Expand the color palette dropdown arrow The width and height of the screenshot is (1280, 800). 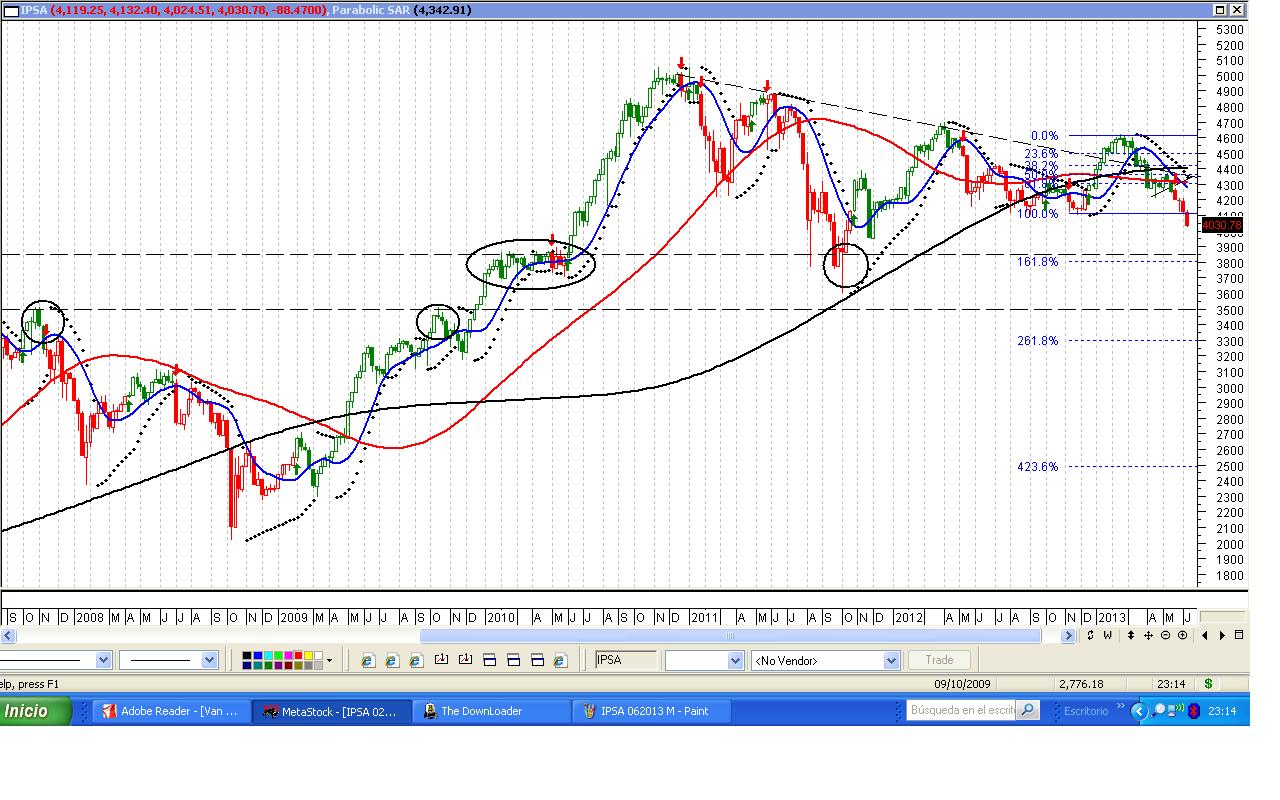pos(329,660)
